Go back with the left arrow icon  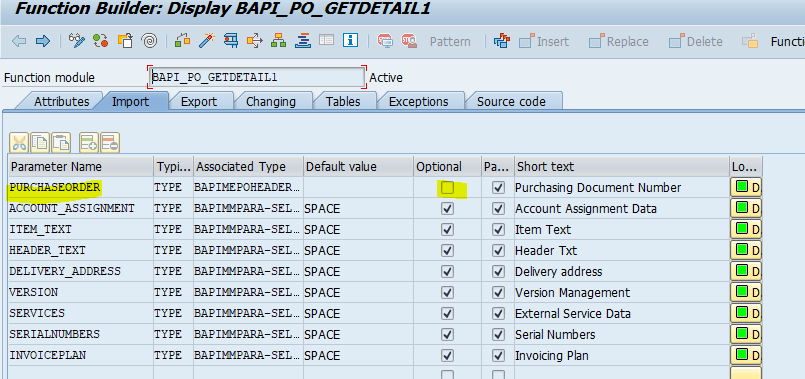pos(19,41)
